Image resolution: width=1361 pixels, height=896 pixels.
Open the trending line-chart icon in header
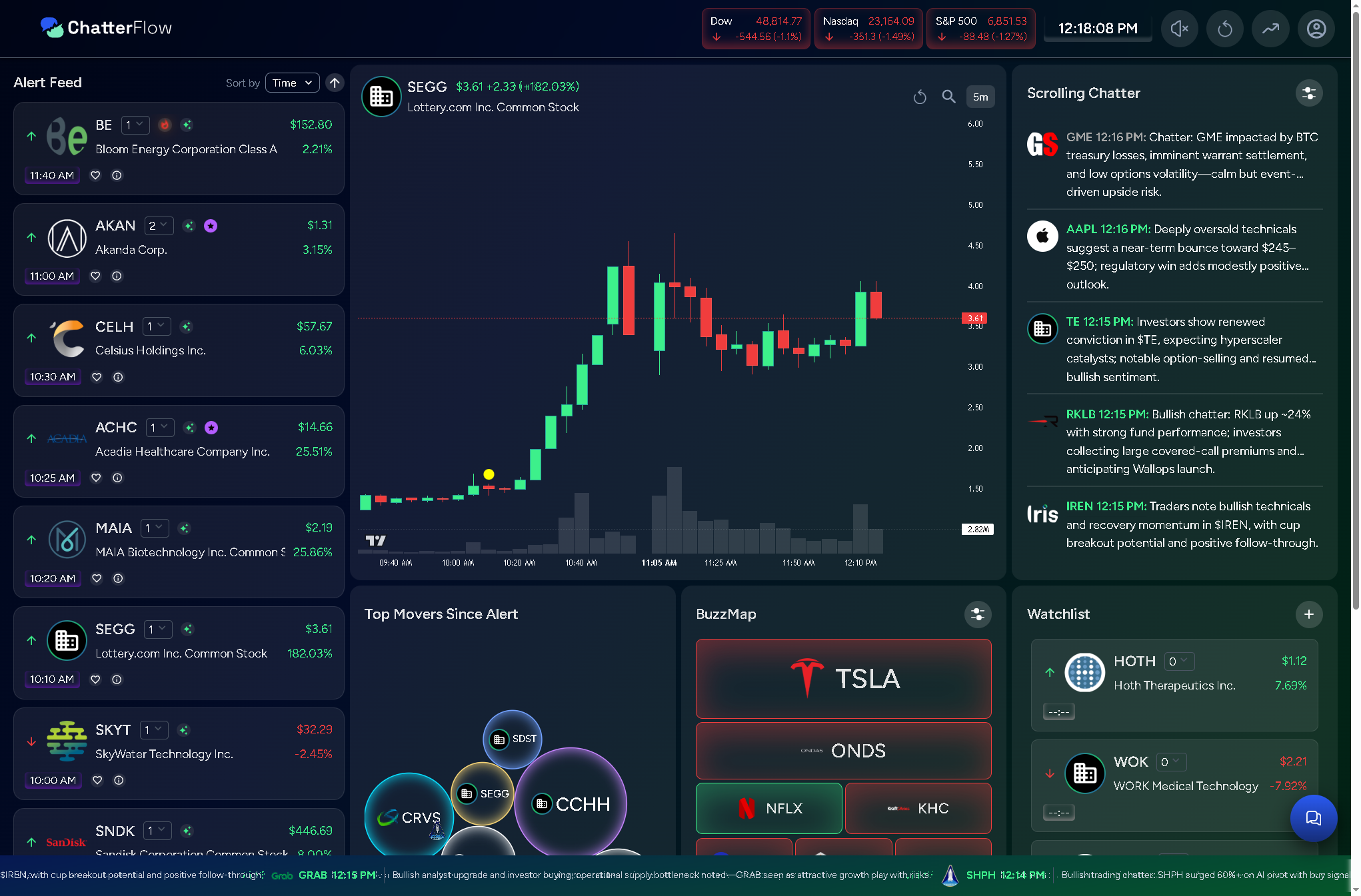[x=1270, y=29]
